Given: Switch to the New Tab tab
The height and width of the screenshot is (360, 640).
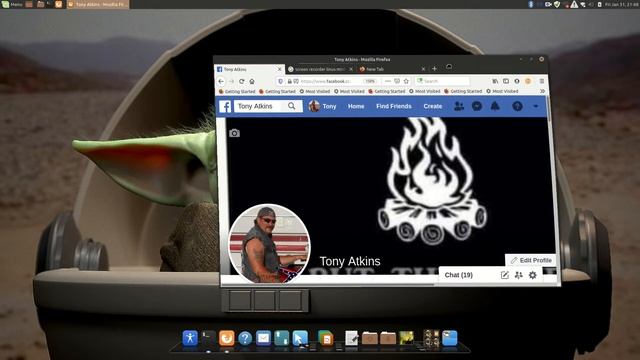Looking at the screenshot, I should pyautogui.click(x=392, y=69).
